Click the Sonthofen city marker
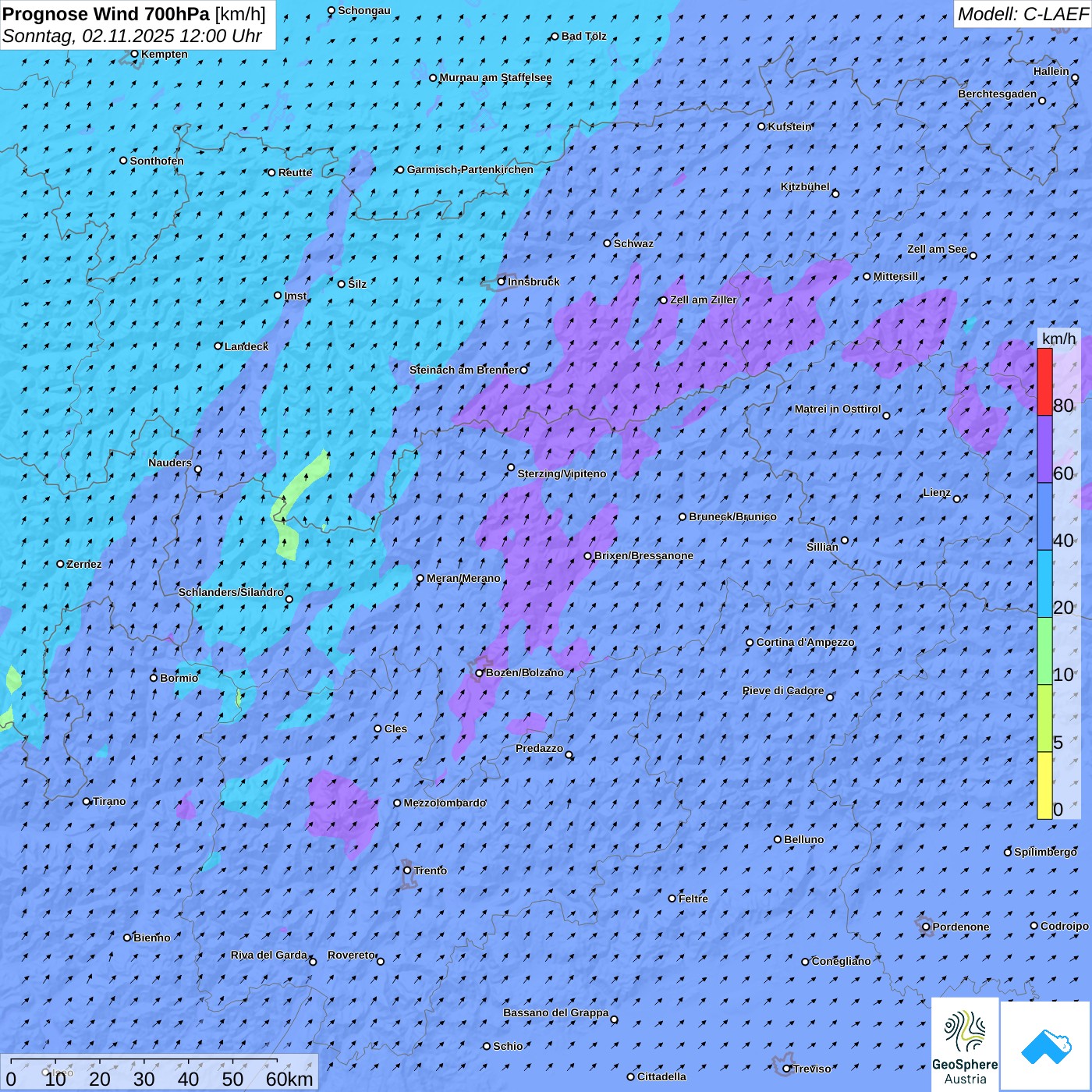 (x=123, y=161)
